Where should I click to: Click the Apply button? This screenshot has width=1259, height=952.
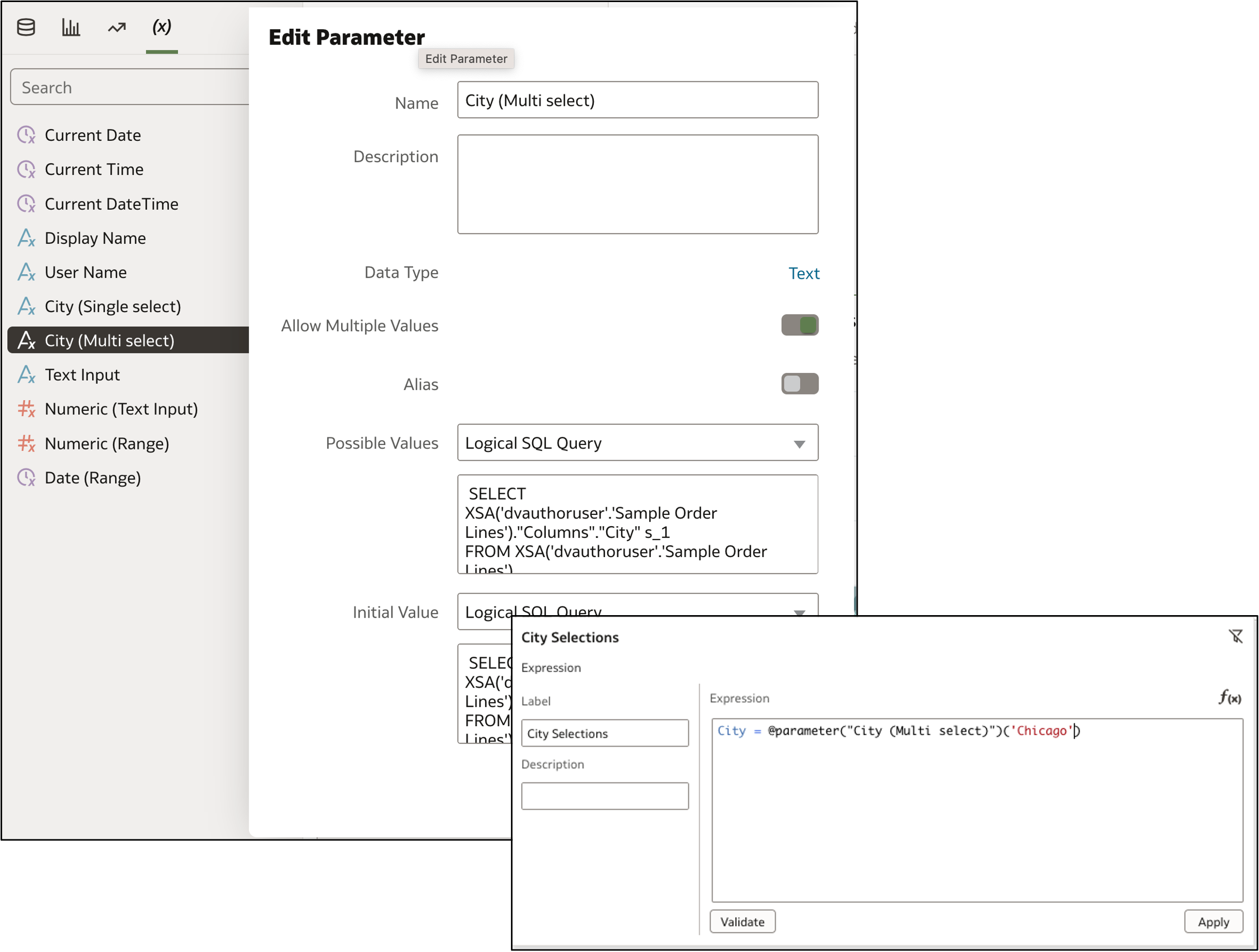(1214, 921)
